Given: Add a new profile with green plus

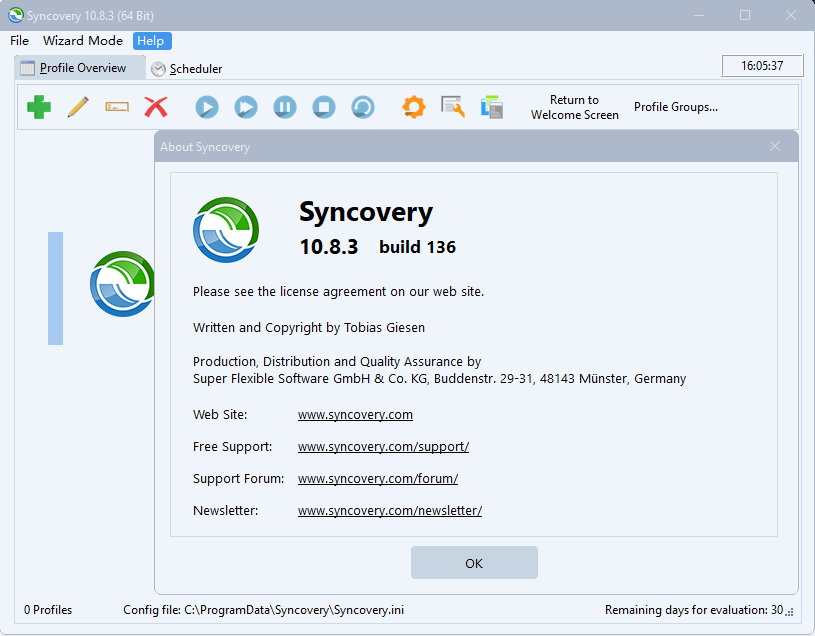Looking at the screenshot, I should click(x=39, y=107).
